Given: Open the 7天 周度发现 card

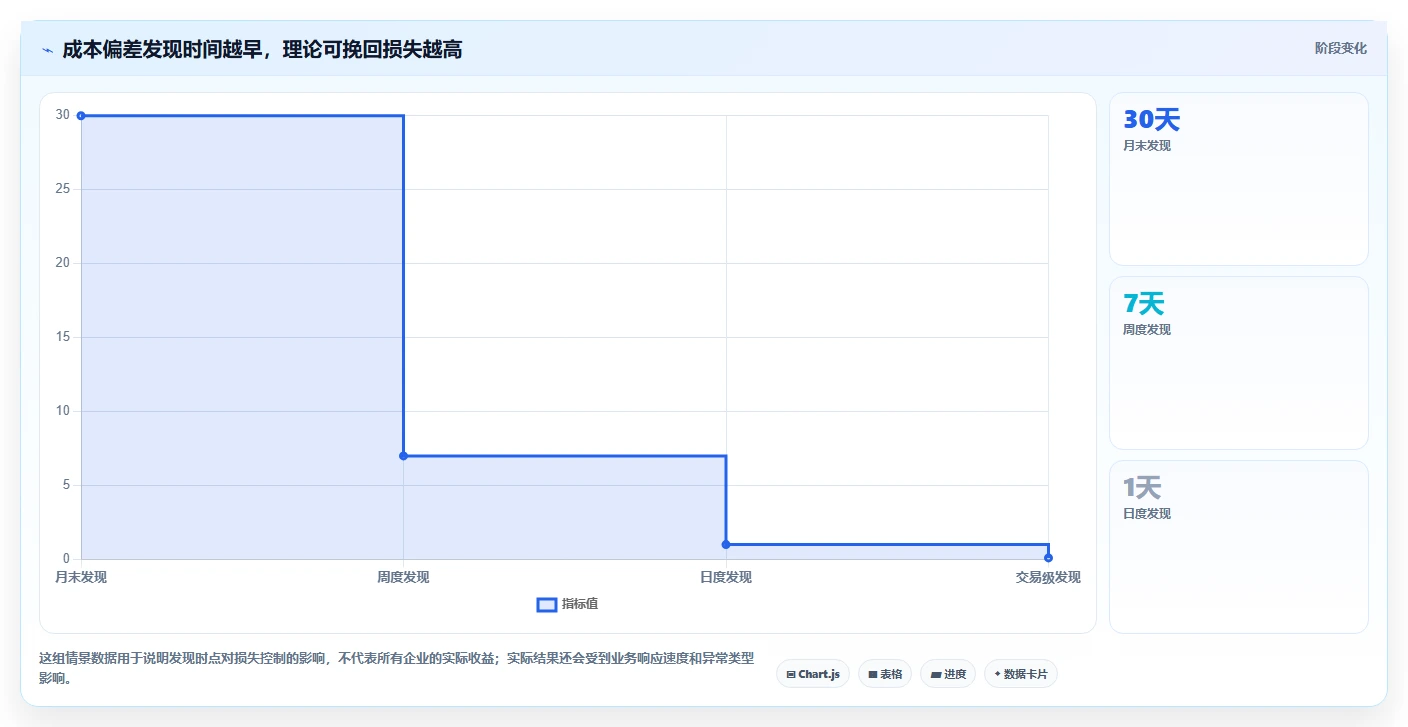Looking at the screenshot, I should (1238, 363).
